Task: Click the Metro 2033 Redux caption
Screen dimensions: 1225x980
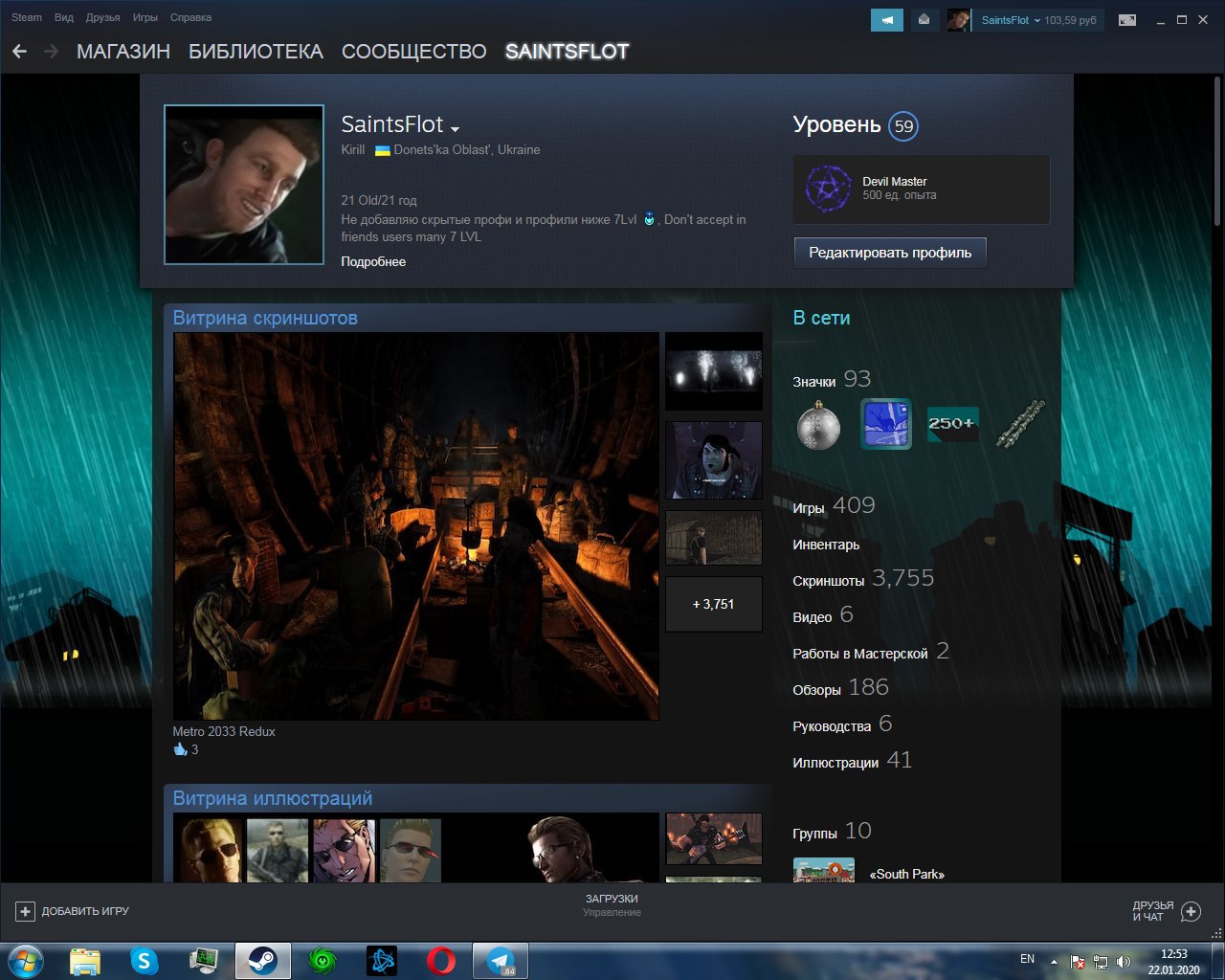Action: click(x=224, y=731)
